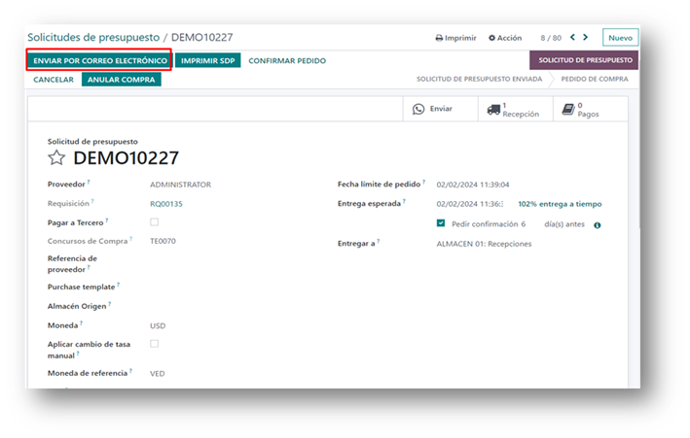This screenshot has width=690, height=438.
Task: Click the WhatsApp Enviar icon
Action: pos(419,109)
